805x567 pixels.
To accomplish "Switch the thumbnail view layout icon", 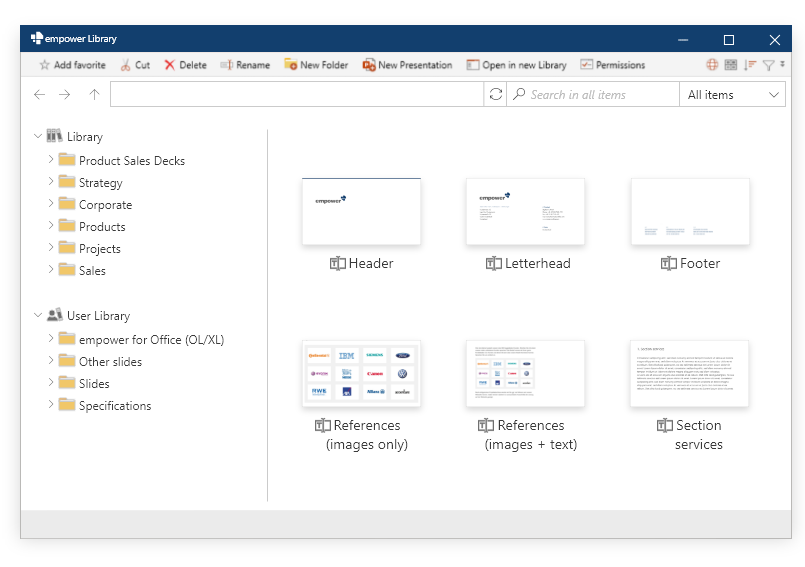I will coord(731,65).
